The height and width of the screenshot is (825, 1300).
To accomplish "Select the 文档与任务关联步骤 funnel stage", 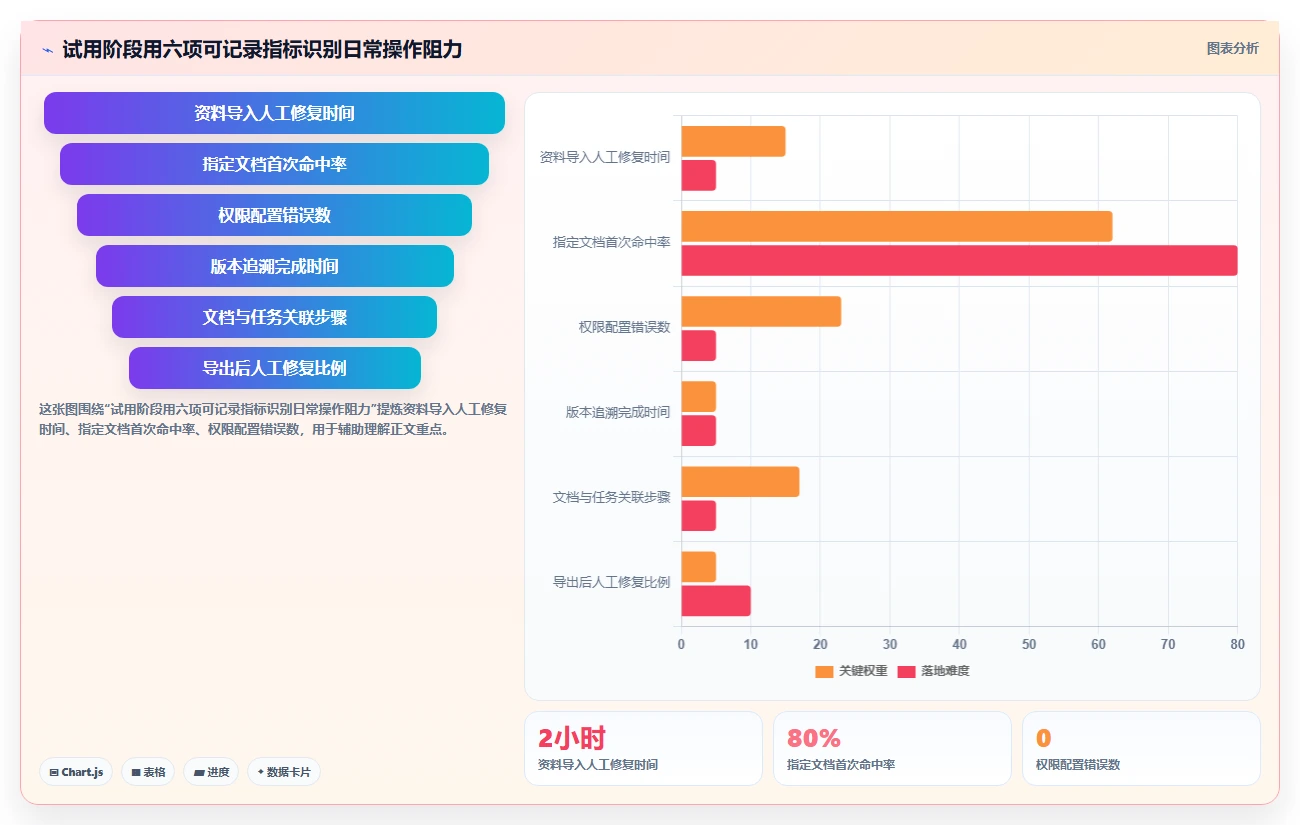I will (x=274, y=317).
